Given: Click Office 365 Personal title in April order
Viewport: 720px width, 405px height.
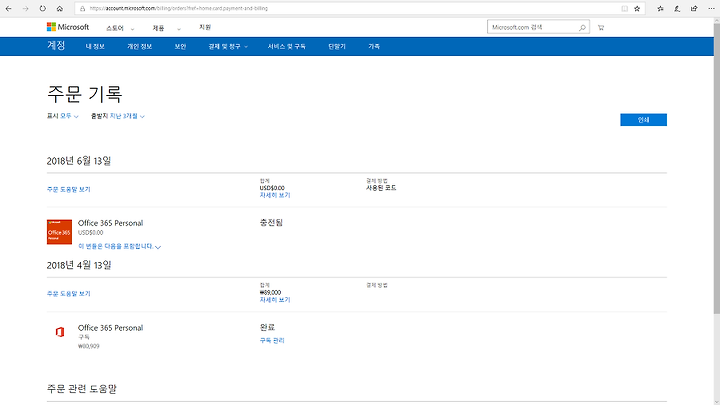Looking at the screenshot, I should pyautogui.click(x=110, y=328).
